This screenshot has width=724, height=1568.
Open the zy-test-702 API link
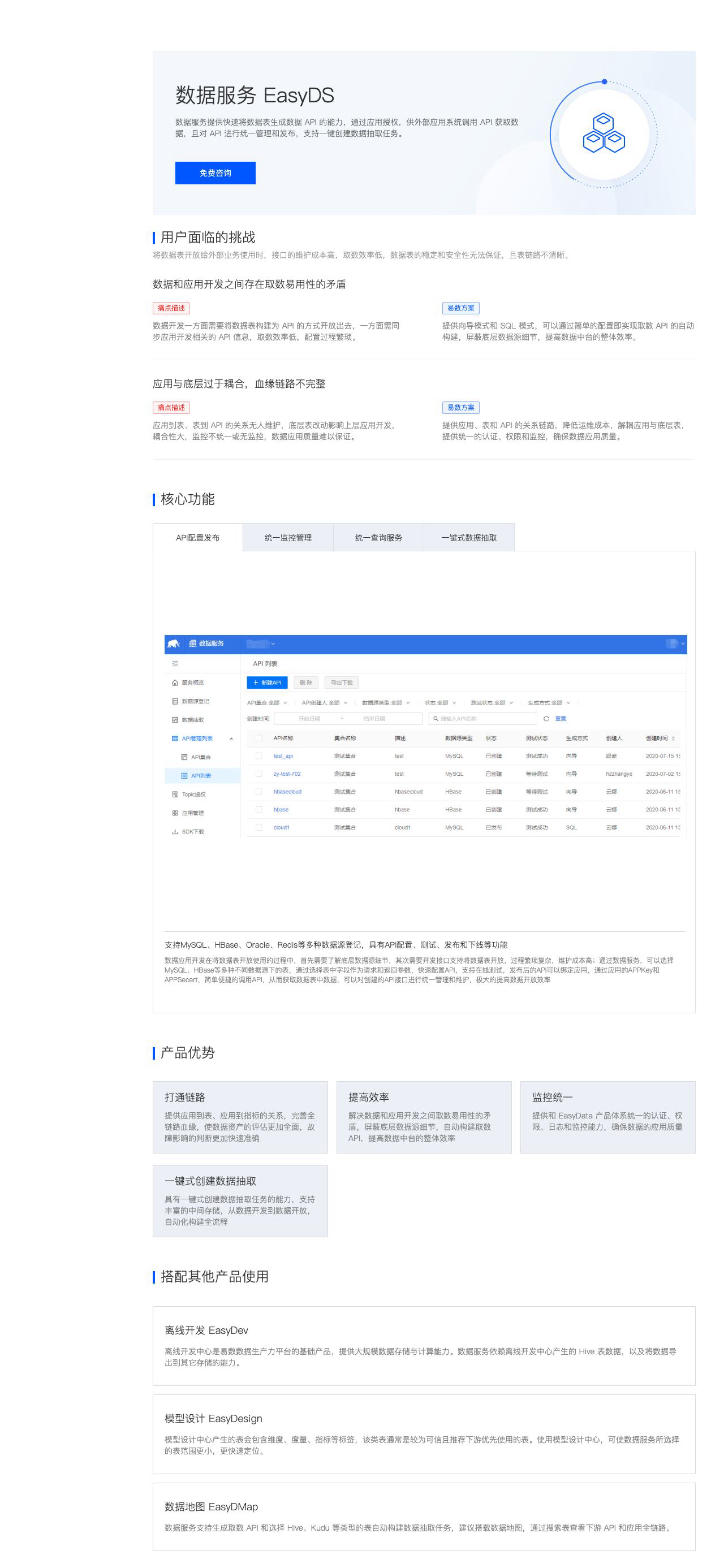[287, 774]
